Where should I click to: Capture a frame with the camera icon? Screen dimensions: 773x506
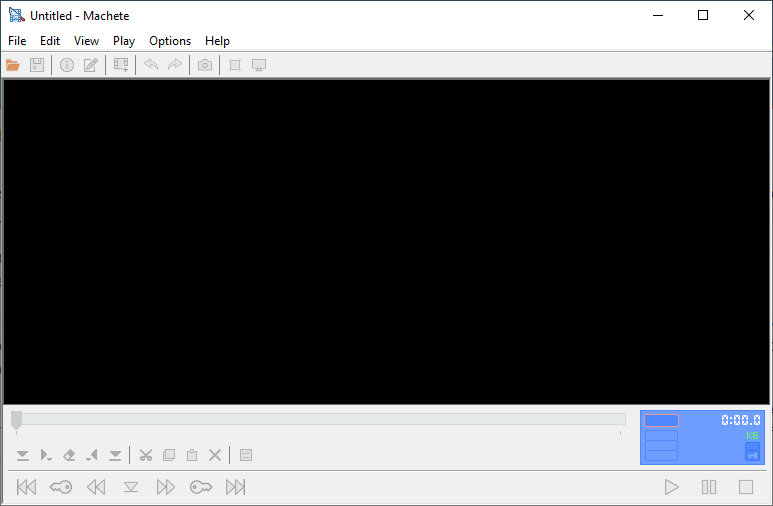pos(205,65)
